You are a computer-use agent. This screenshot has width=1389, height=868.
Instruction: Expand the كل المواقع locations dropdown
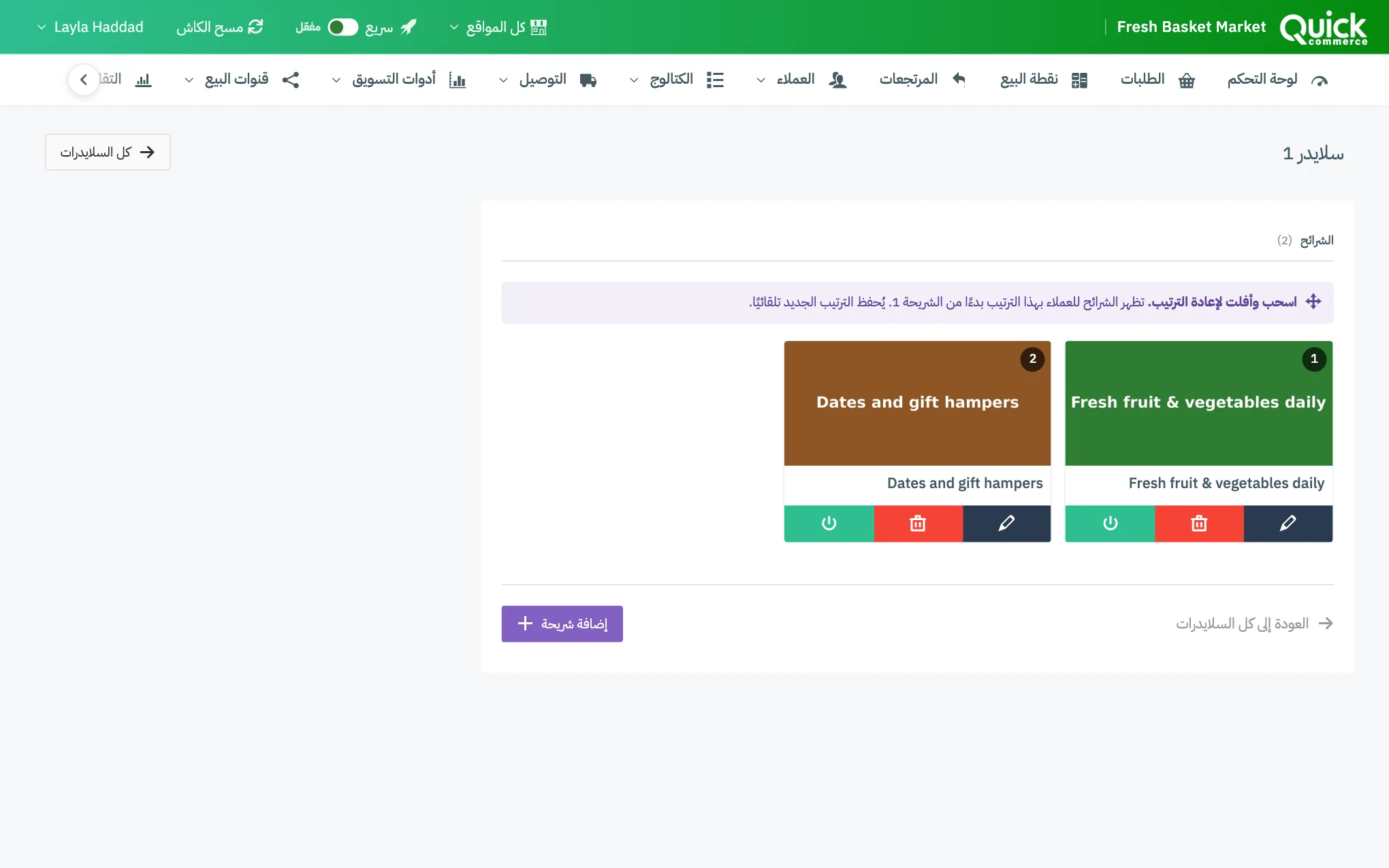tap(498, 27)
